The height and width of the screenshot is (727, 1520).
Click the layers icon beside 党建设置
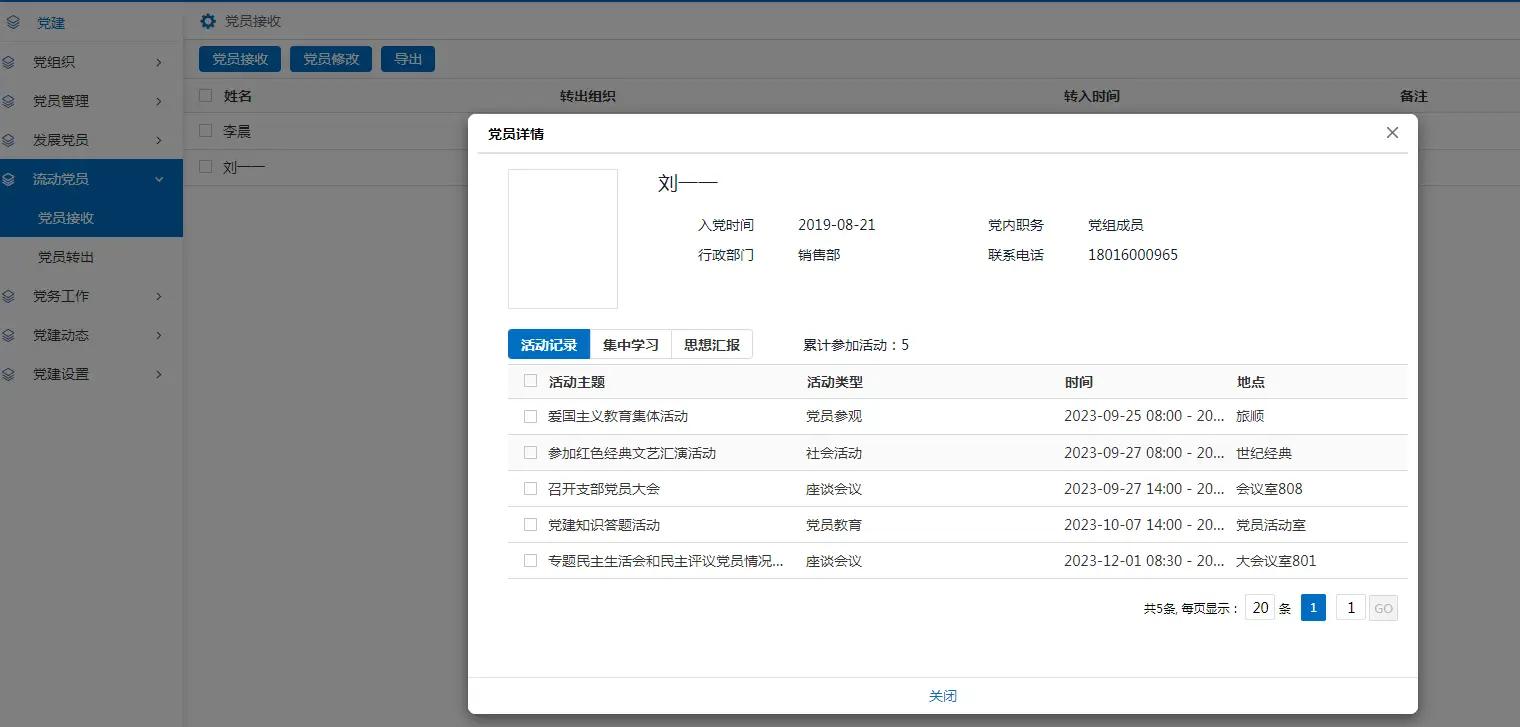[x=9, y=374]
